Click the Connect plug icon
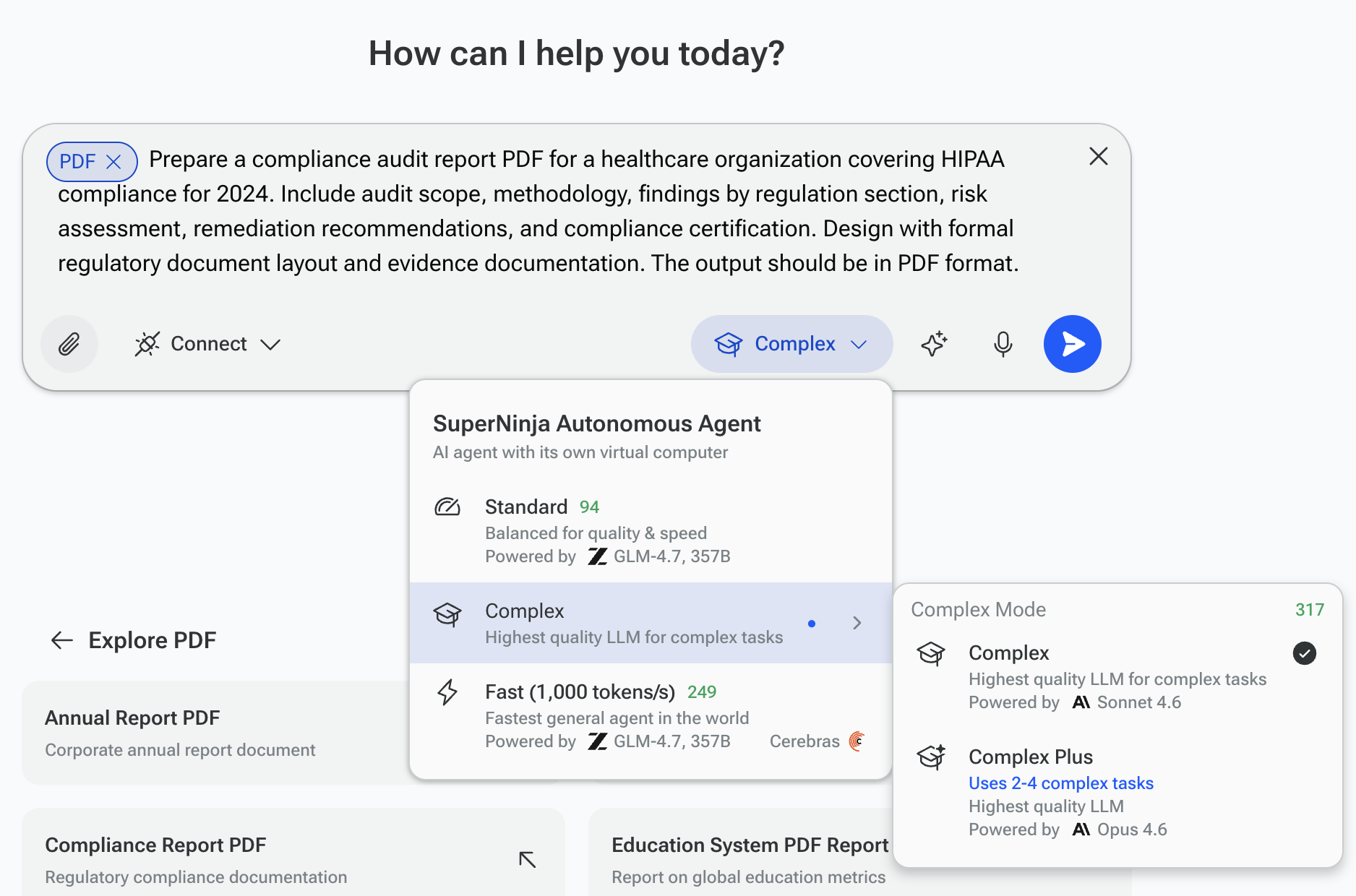Image resolution: width=1356 pixels, height=896 pixels. point(147,344)
